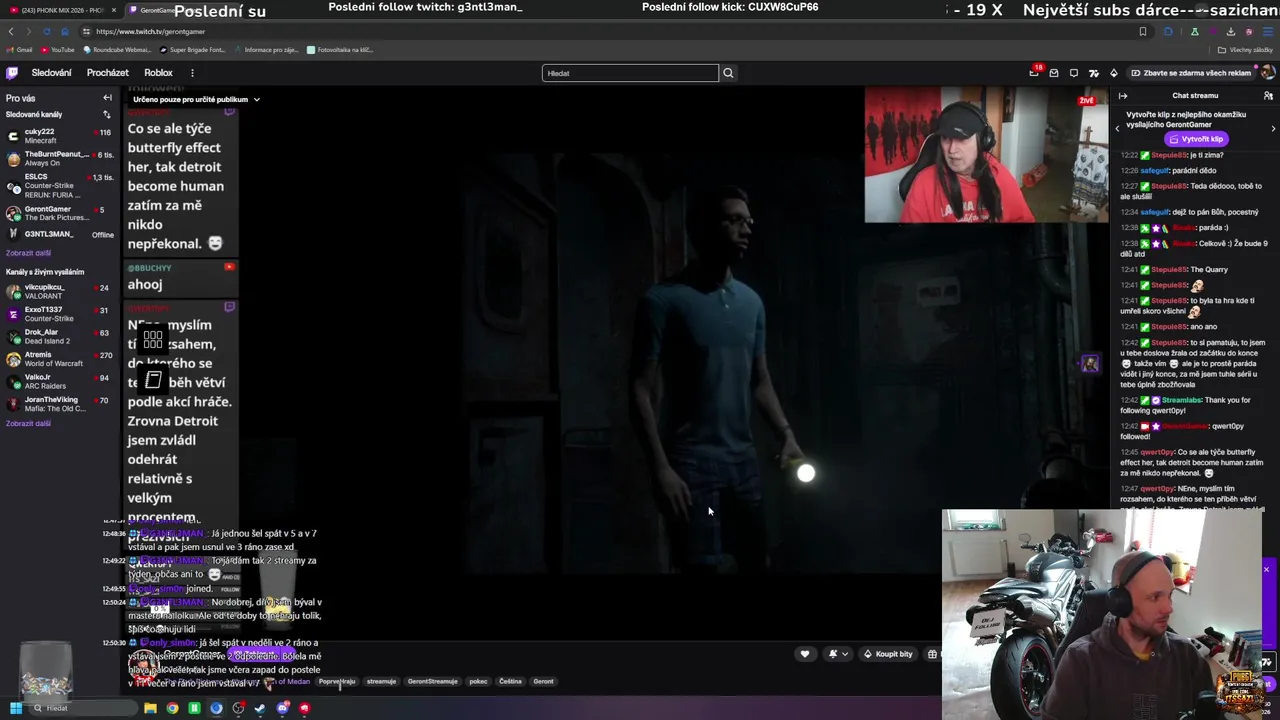Open chat community users icon
This screenshot has height=720, width=1280.
(1268, 96)
